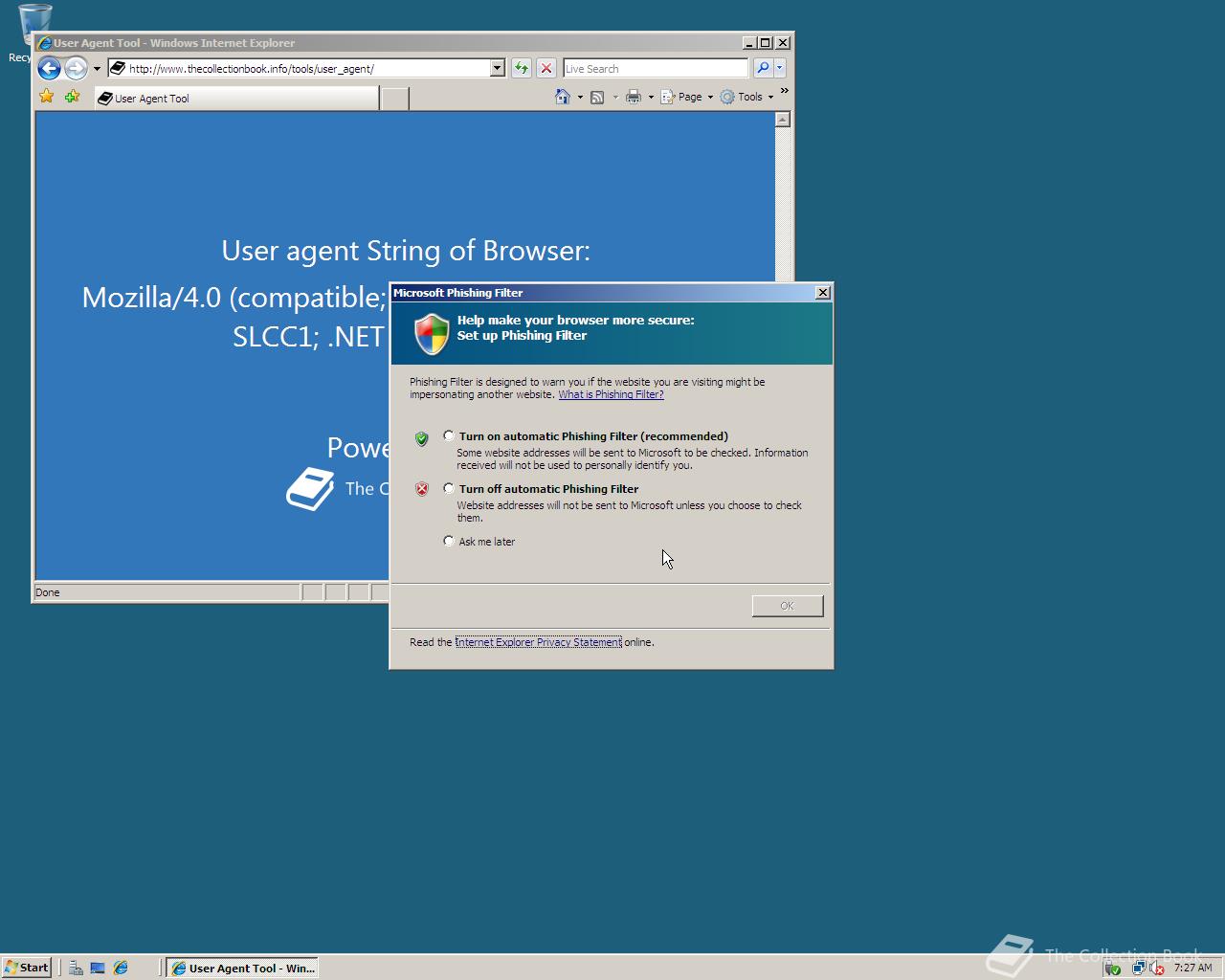
Task: Click the red shield turn-off icon
Action: [421, 489]
